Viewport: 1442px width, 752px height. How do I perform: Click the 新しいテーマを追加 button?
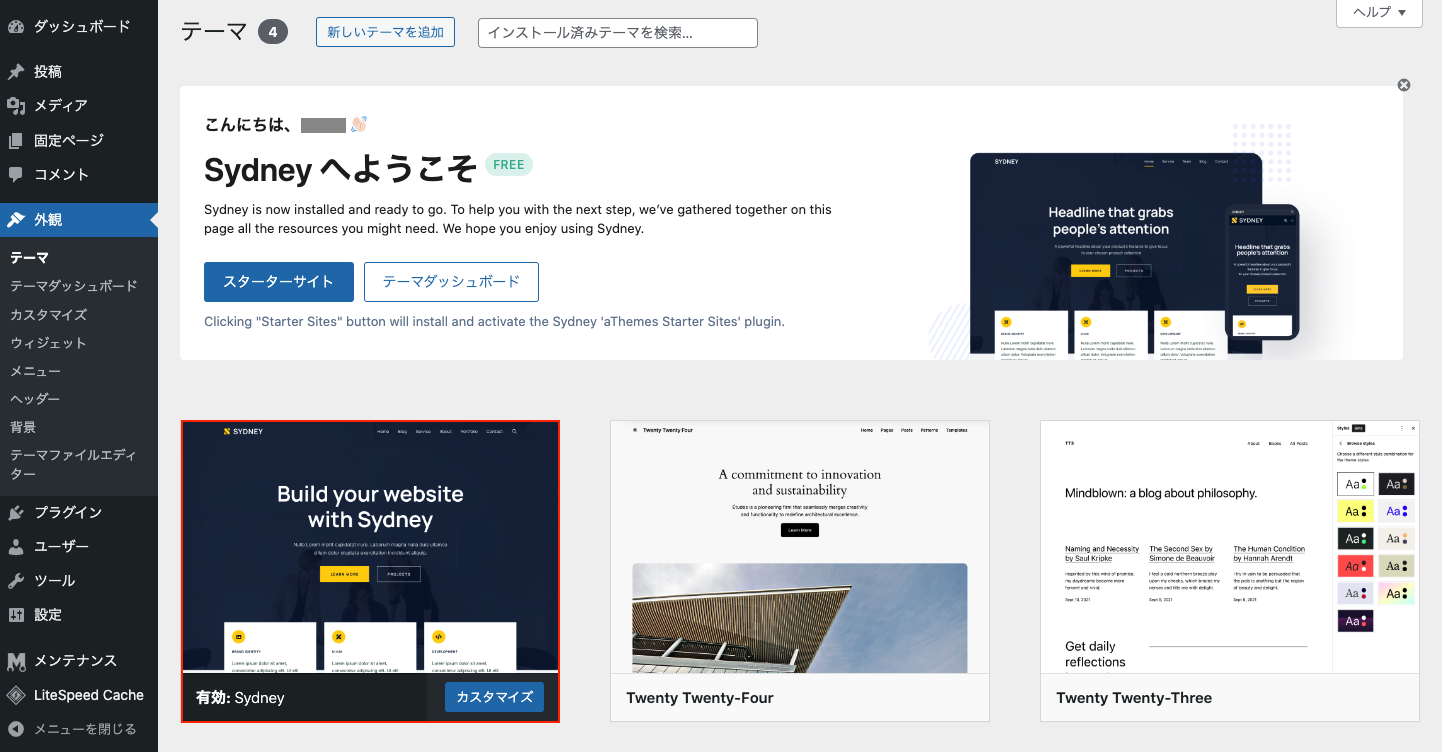pos(385,32)
